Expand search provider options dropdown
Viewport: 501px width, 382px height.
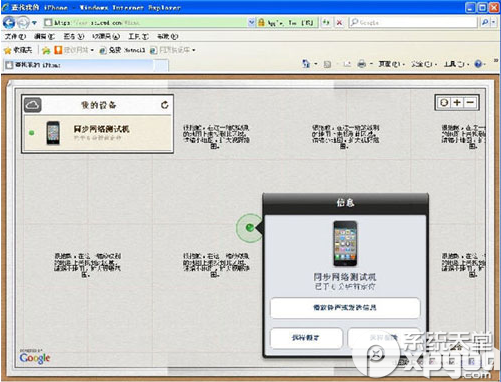point(494,22)
